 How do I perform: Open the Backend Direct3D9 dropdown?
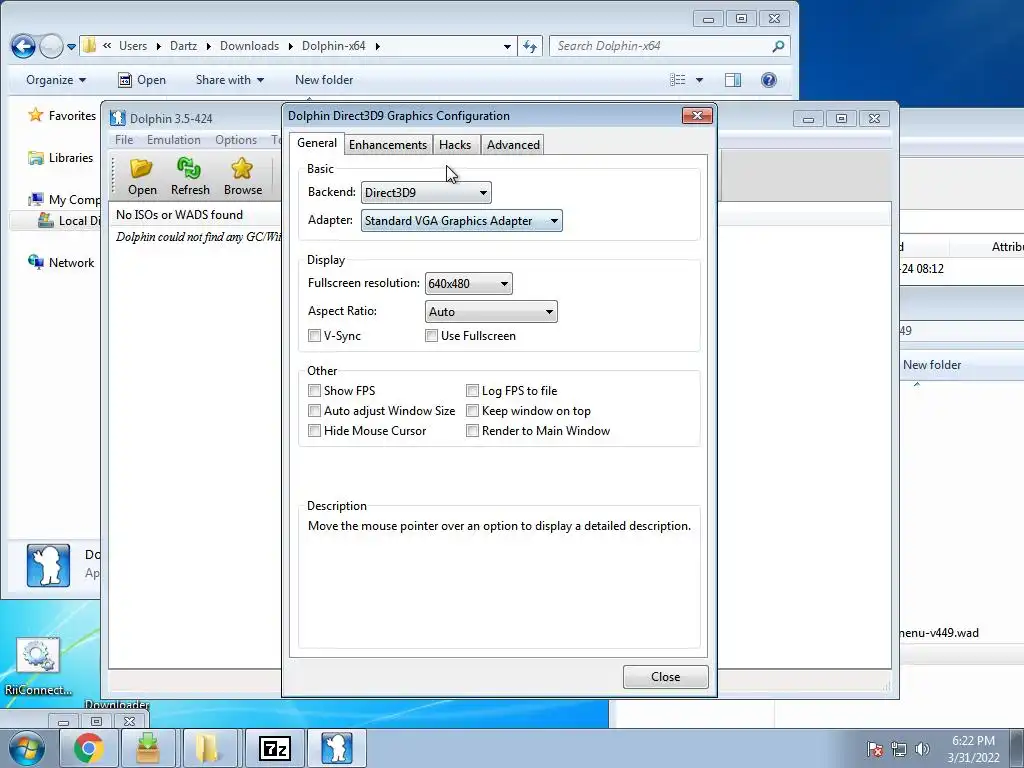click(x=426, y=193)
